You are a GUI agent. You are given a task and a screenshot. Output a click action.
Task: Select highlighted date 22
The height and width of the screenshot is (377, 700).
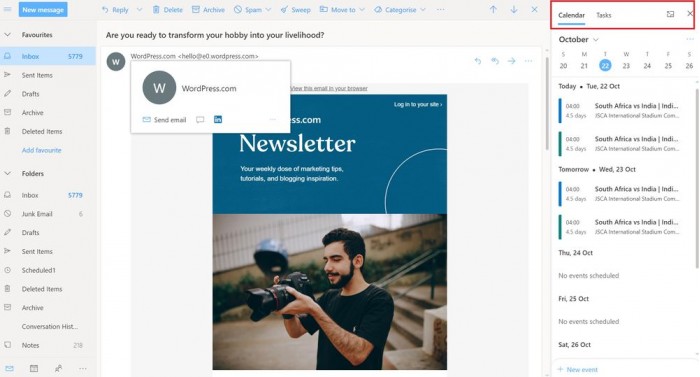[605, 66]
